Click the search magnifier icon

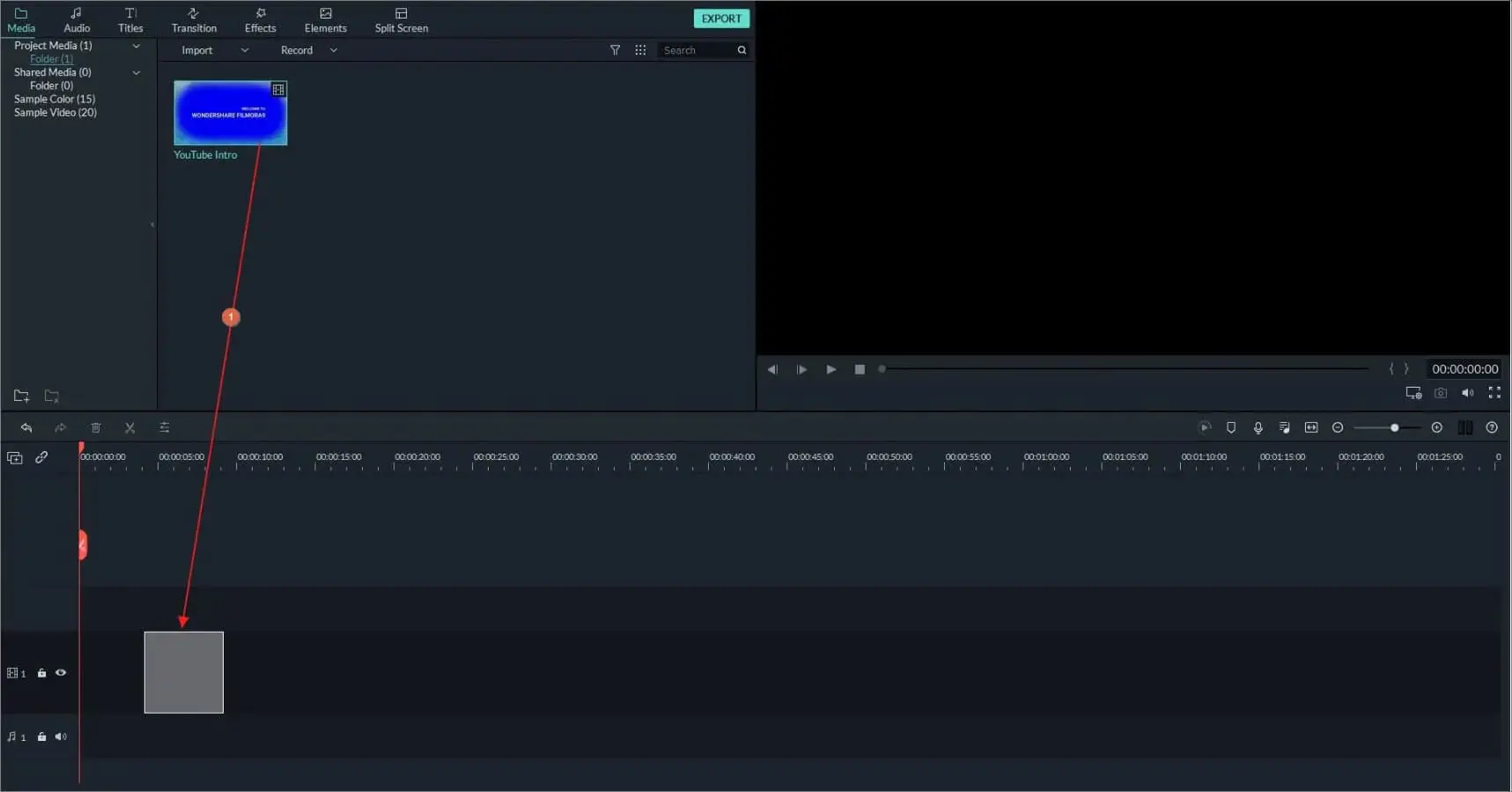(x=741, y=50)
